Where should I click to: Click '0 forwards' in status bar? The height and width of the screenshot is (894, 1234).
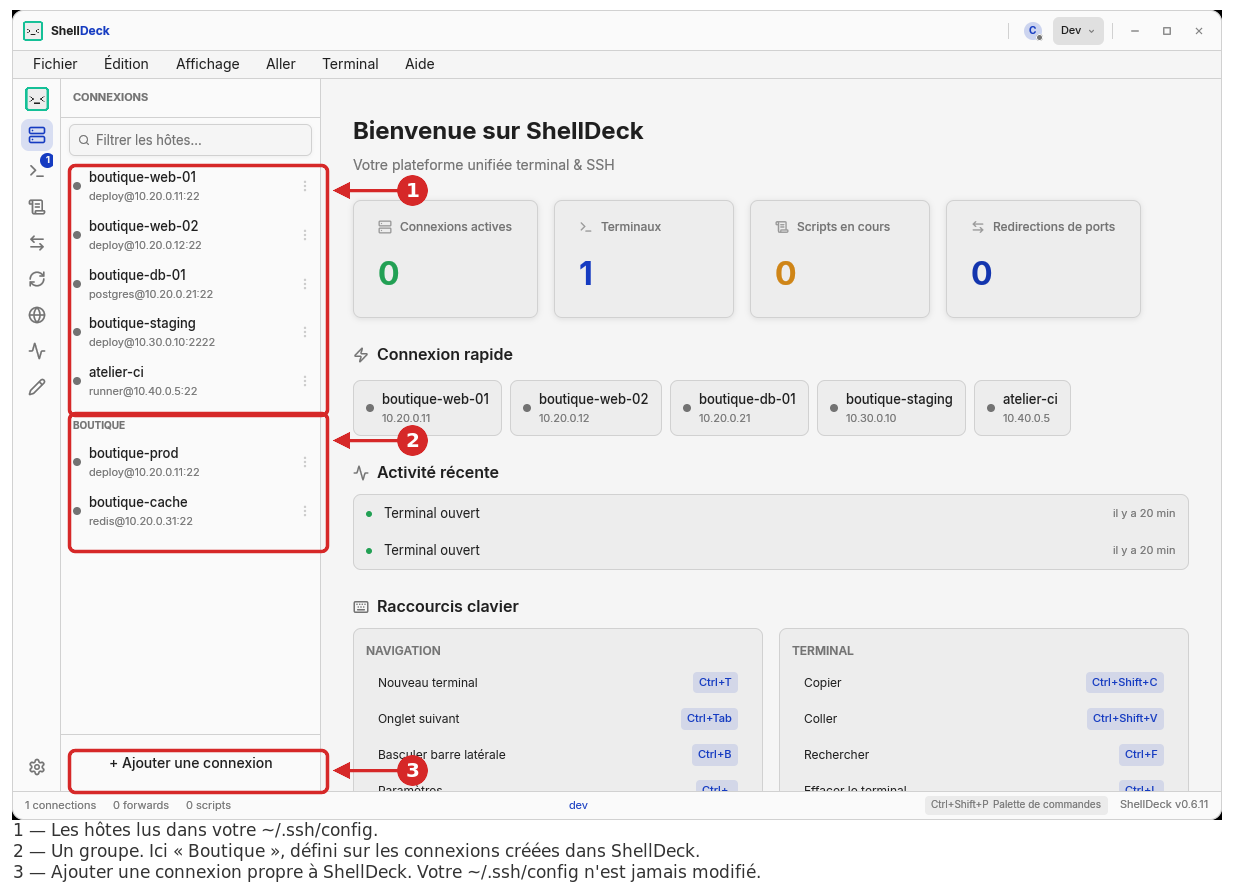point(141,805)
